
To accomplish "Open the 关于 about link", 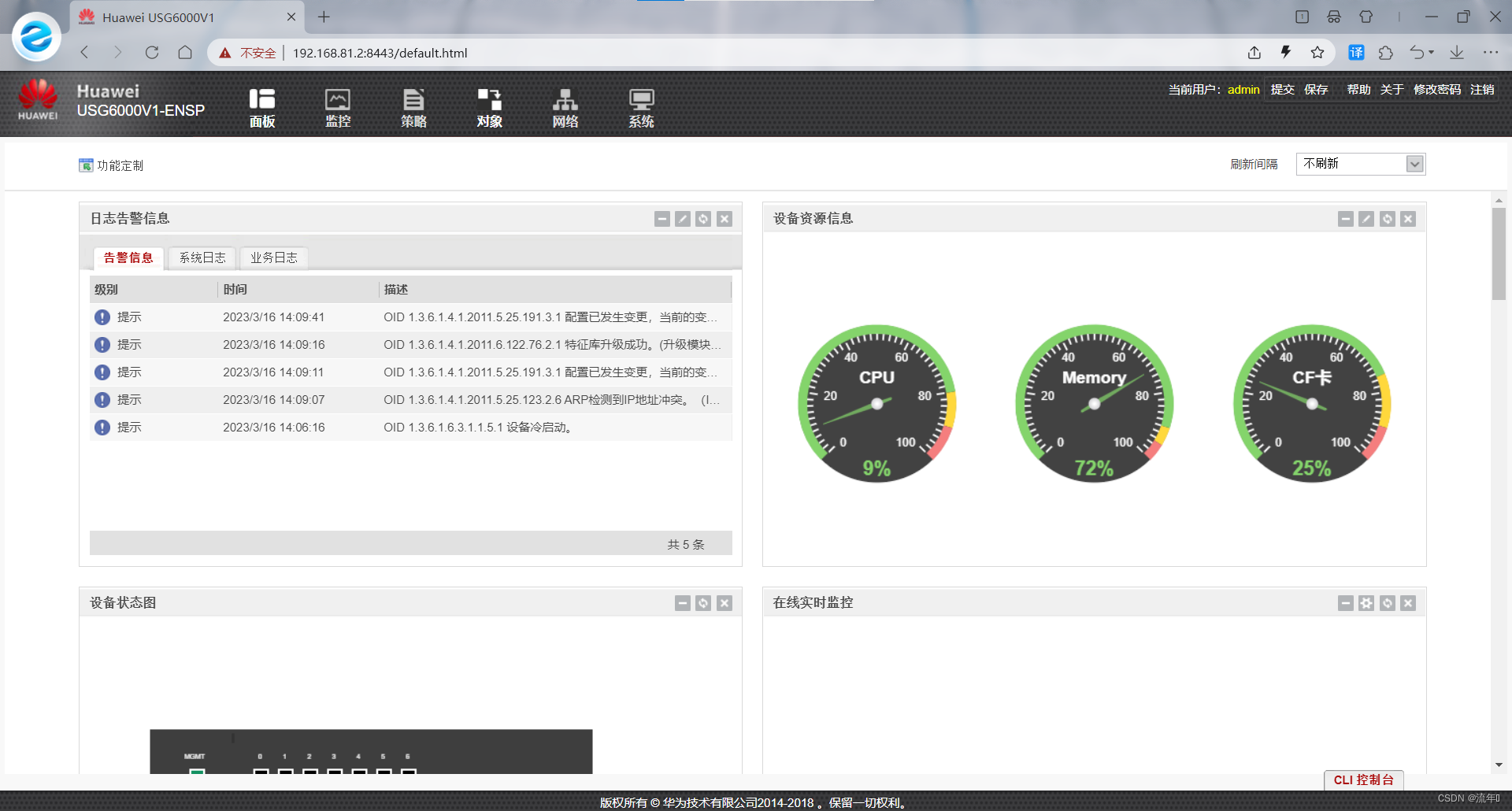I will (x=1392, y=90).
